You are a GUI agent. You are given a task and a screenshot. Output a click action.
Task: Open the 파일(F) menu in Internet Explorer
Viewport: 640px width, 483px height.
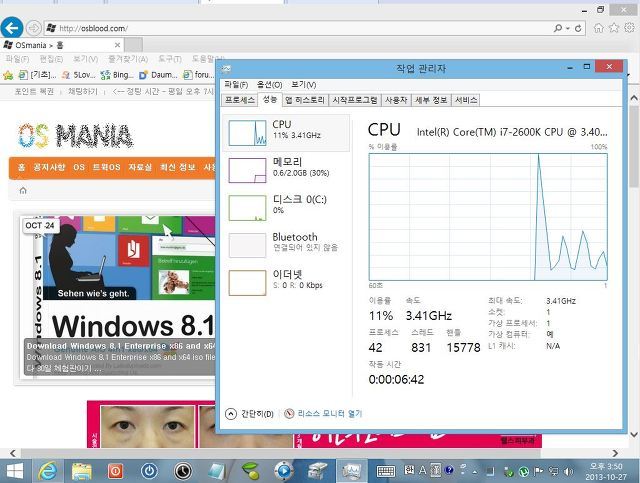[17, 59]
